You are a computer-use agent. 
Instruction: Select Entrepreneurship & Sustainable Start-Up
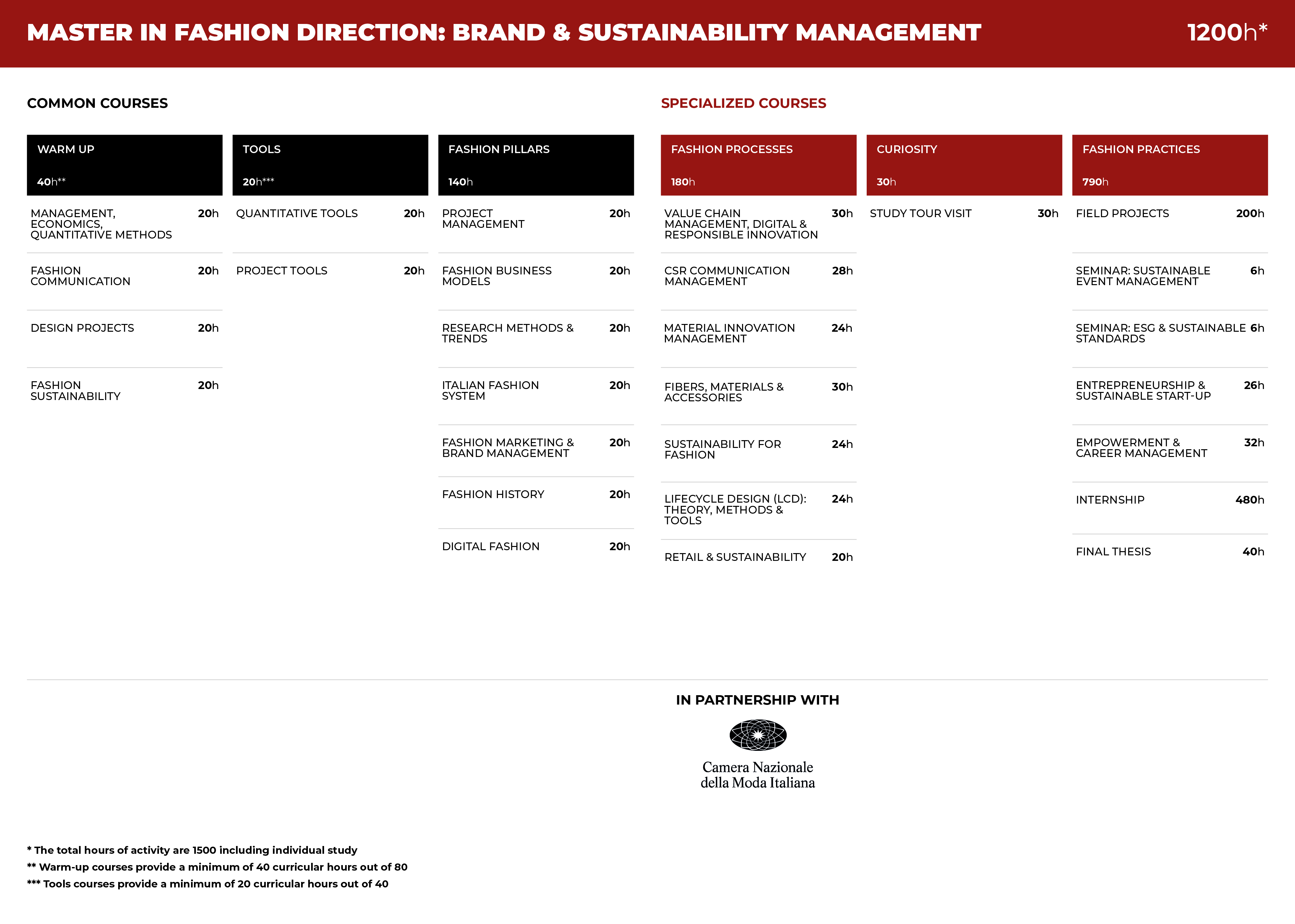tap(1170, 396)
